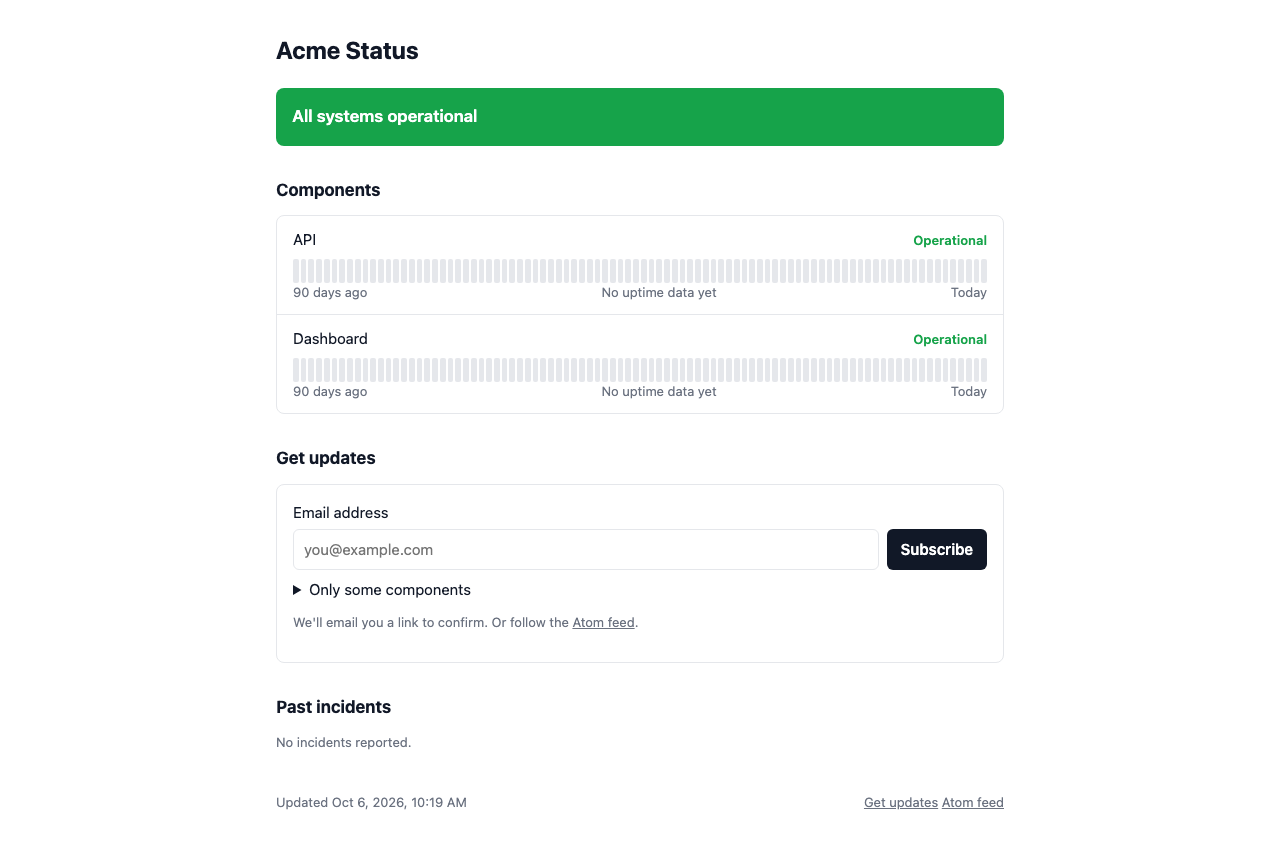Select the API component name
The width and height of the screenshot is (1280, 860).
point(304,239)
